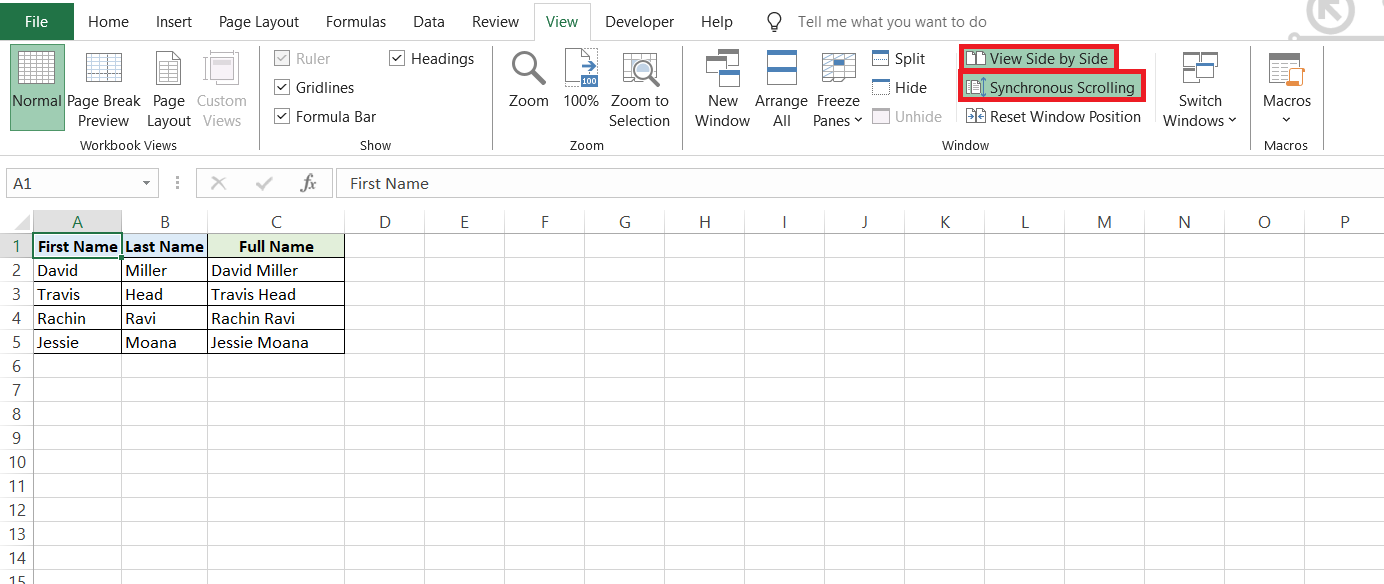Click the Macros icon
Image resolution: width=1384 pixels, height=584 pixels.
(x=1286, y=70)
